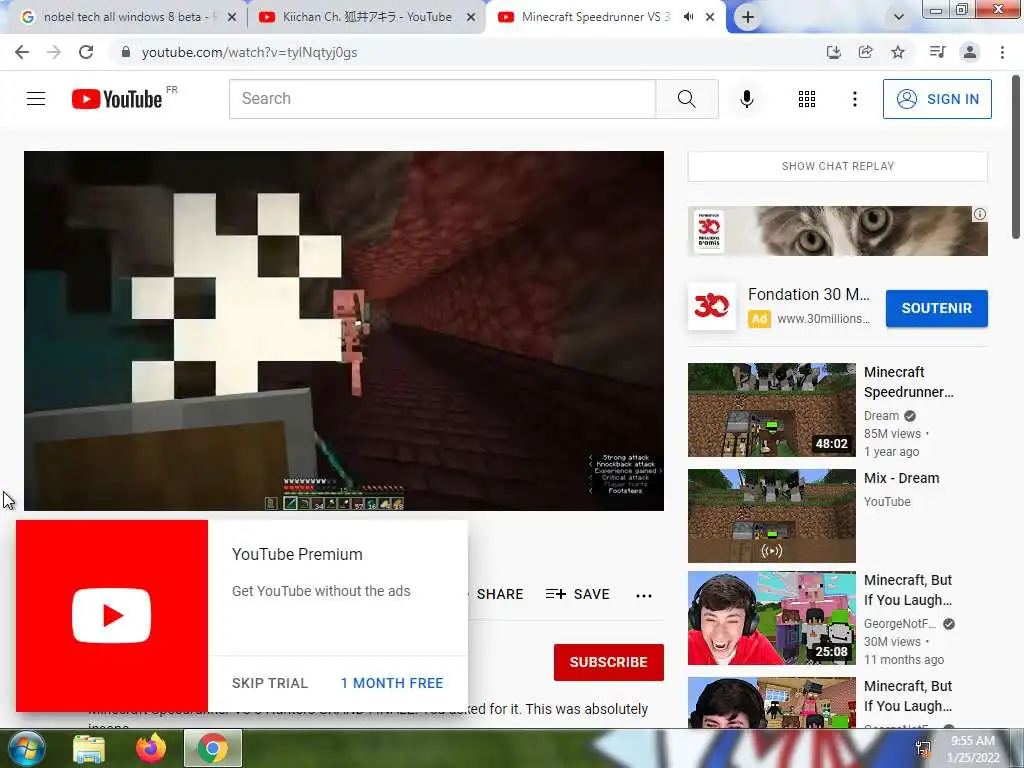Viewport: 1024px width, 768px height.
Task: Click SAVE to playlist button
Action: (577, 594)
